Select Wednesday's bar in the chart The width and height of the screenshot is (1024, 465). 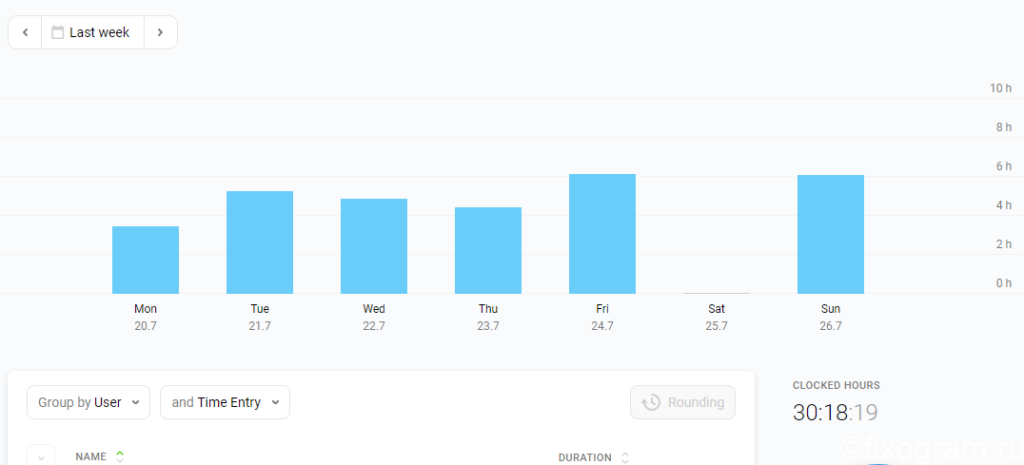(374, 246)
